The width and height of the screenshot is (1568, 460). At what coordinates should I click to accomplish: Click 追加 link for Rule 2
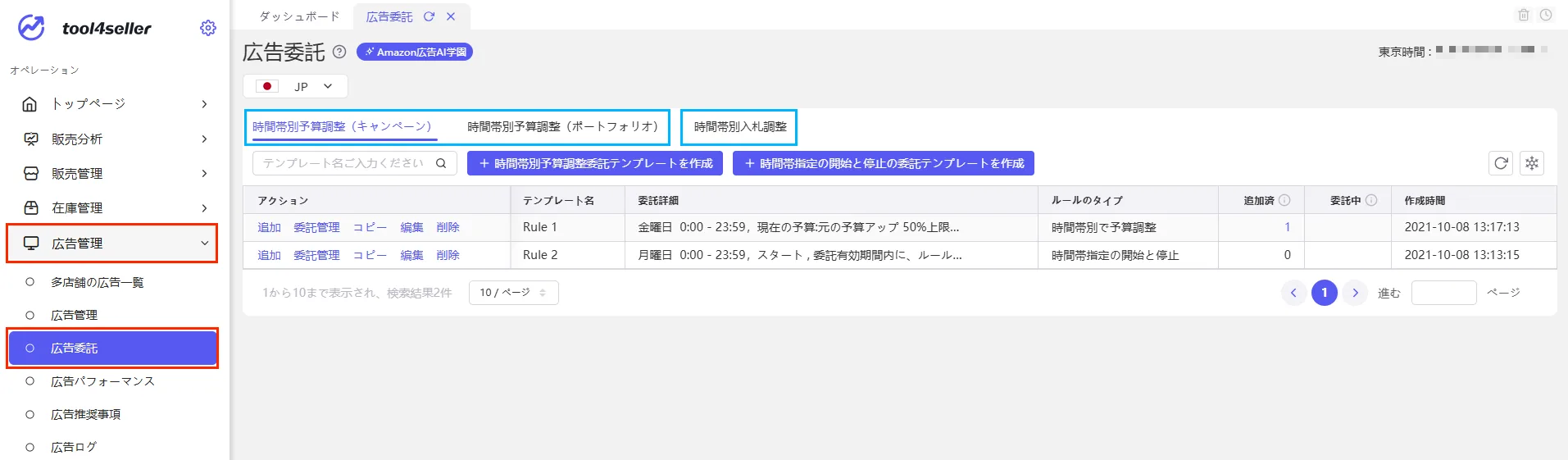[x=269, y=255]
